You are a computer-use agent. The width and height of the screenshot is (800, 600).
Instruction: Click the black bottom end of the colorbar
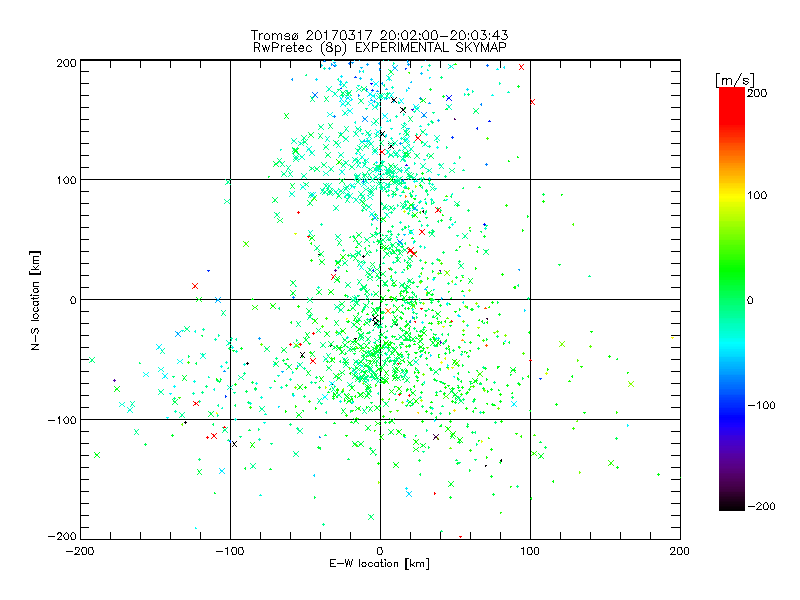pos(732,503)
